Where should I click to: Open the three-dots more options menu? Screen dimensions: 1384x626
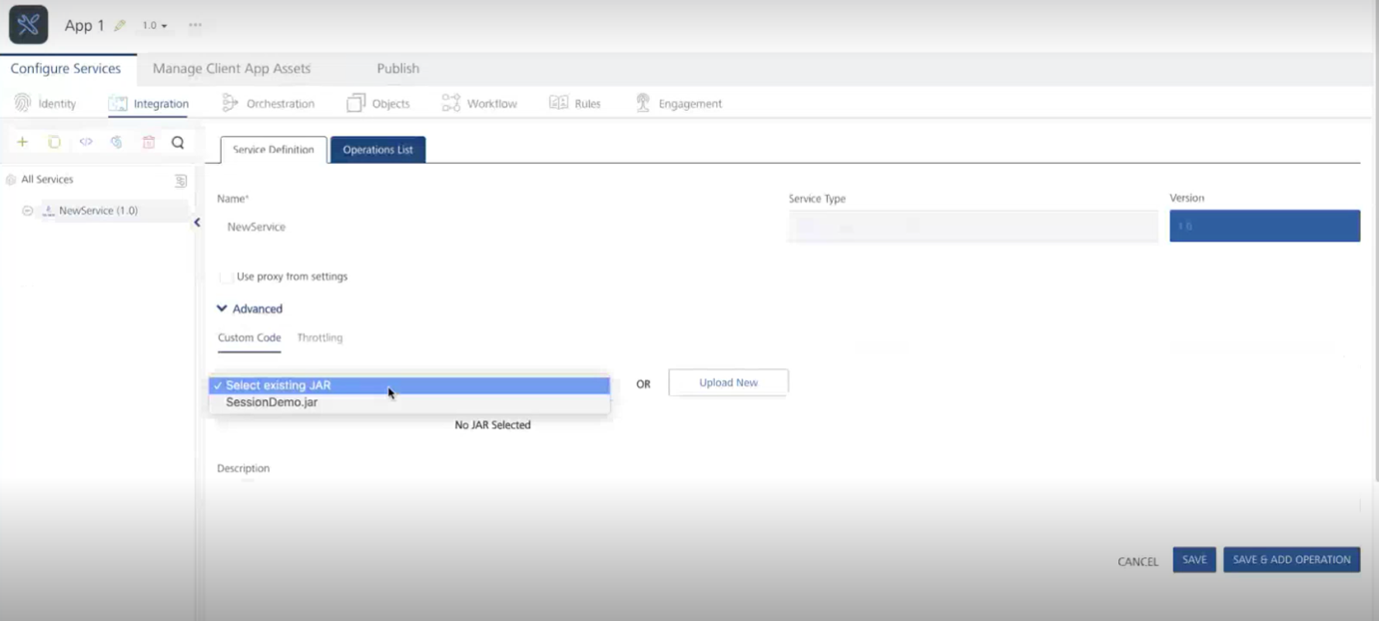point(195,25)
